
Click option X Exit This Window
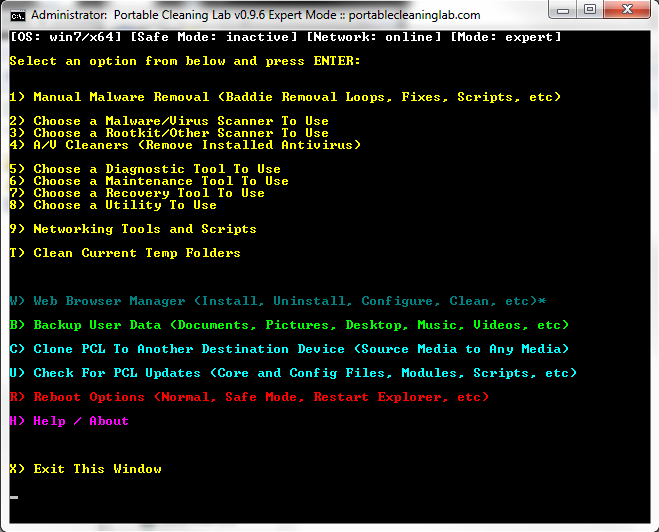coord(85,469)
